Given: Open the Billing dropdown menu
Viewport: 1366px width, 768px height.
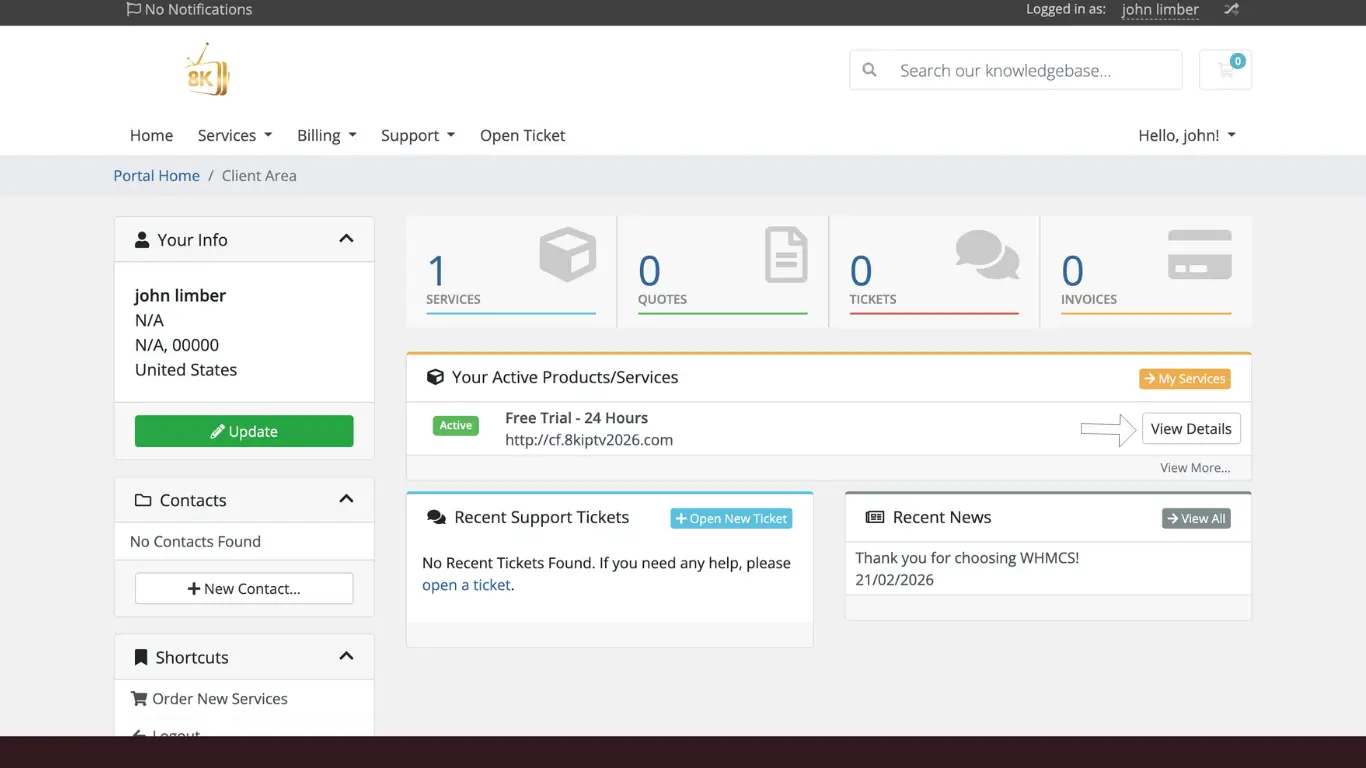Looking at the screenshot, I should (x=327, y=135).
